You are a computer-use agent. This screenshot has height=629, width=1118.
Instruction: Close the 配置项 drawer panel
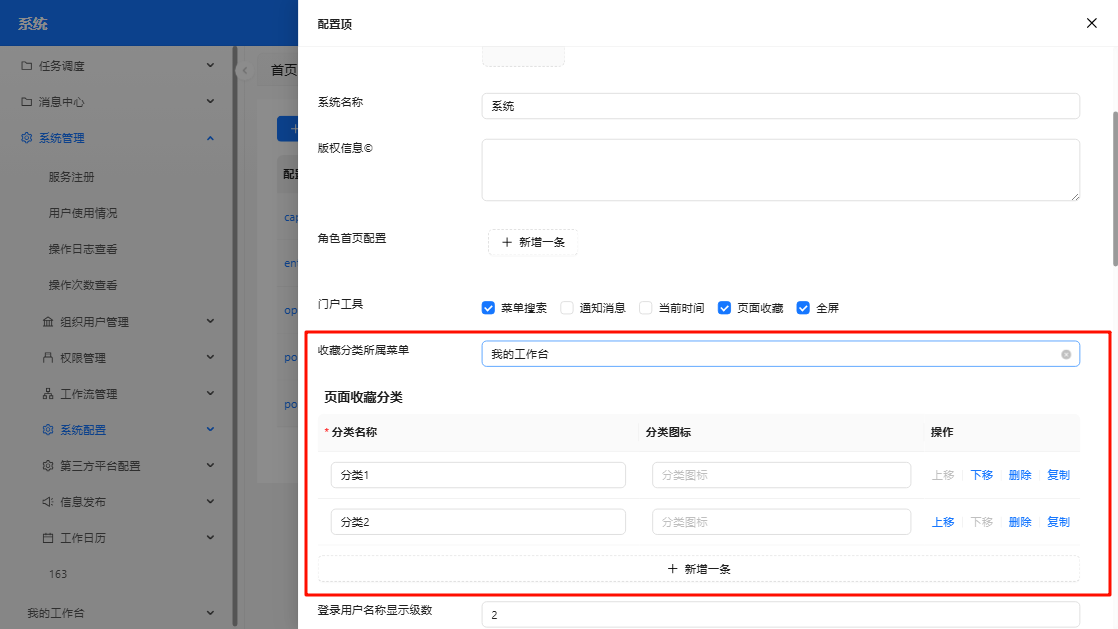coord(1092,24)
